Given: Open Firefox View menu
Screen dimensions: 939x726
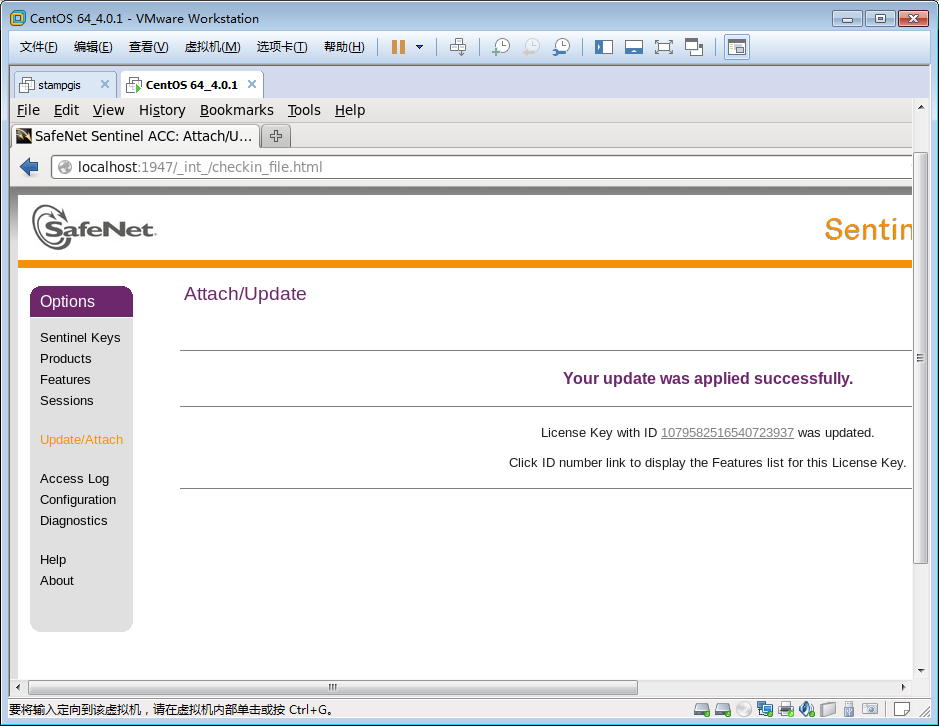Looking at the screenshot, I should tap(108, 110).
